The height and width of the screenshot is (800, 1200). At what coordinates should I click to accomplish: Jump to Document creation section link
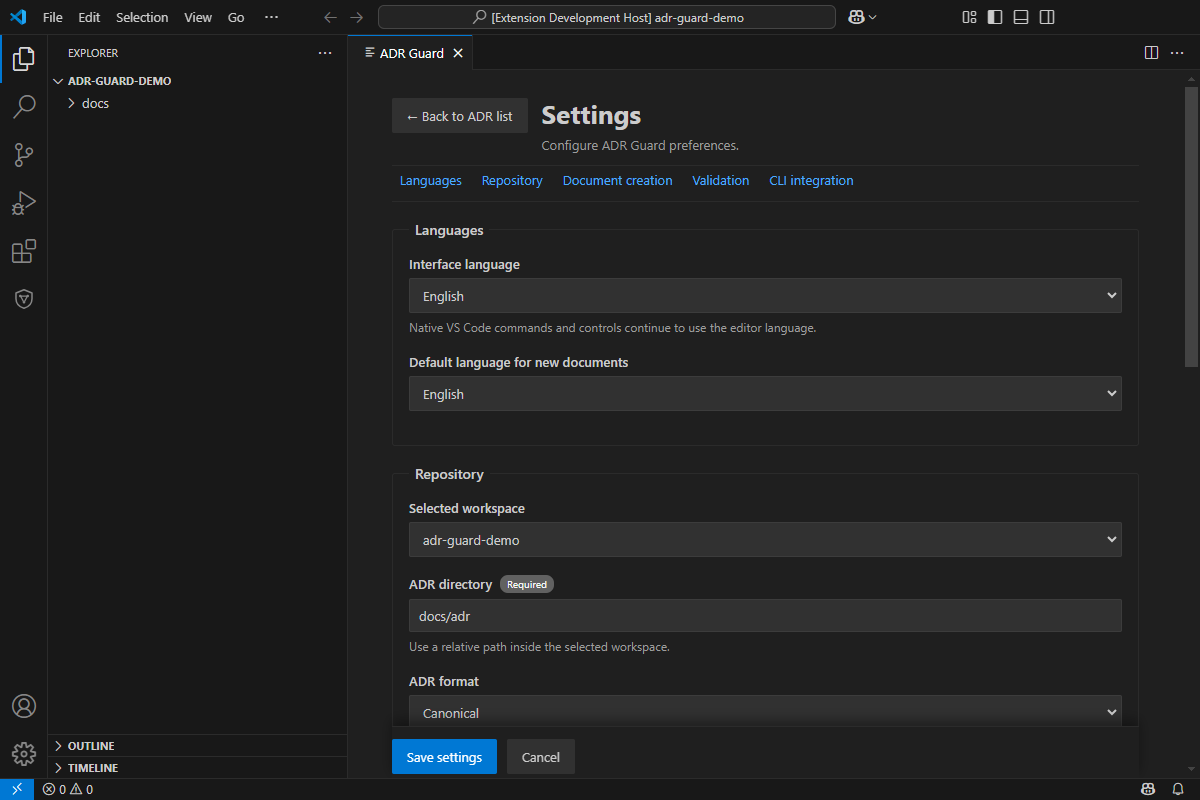point(618,181)
